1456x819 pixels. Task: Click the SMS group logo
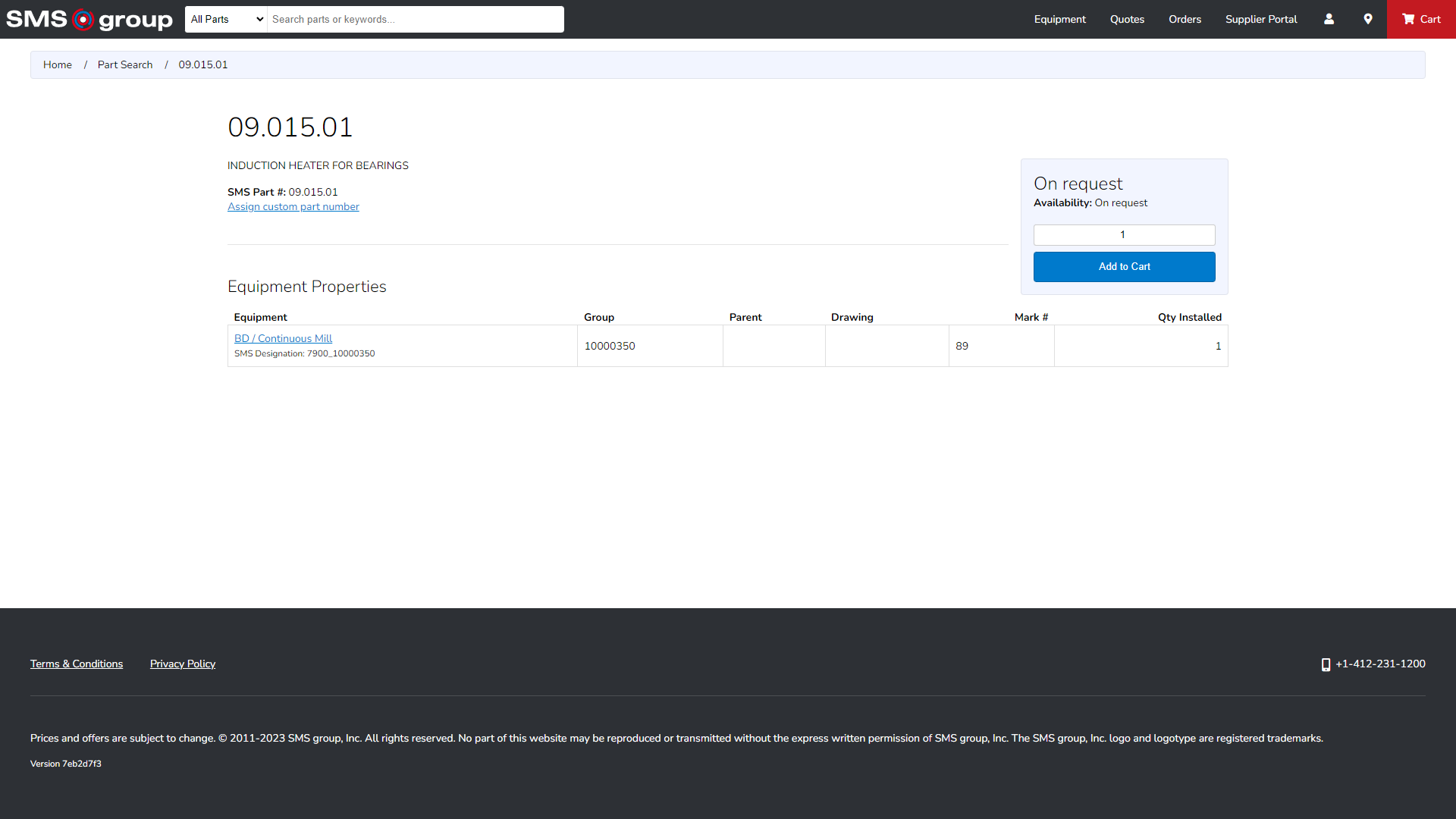89,19
